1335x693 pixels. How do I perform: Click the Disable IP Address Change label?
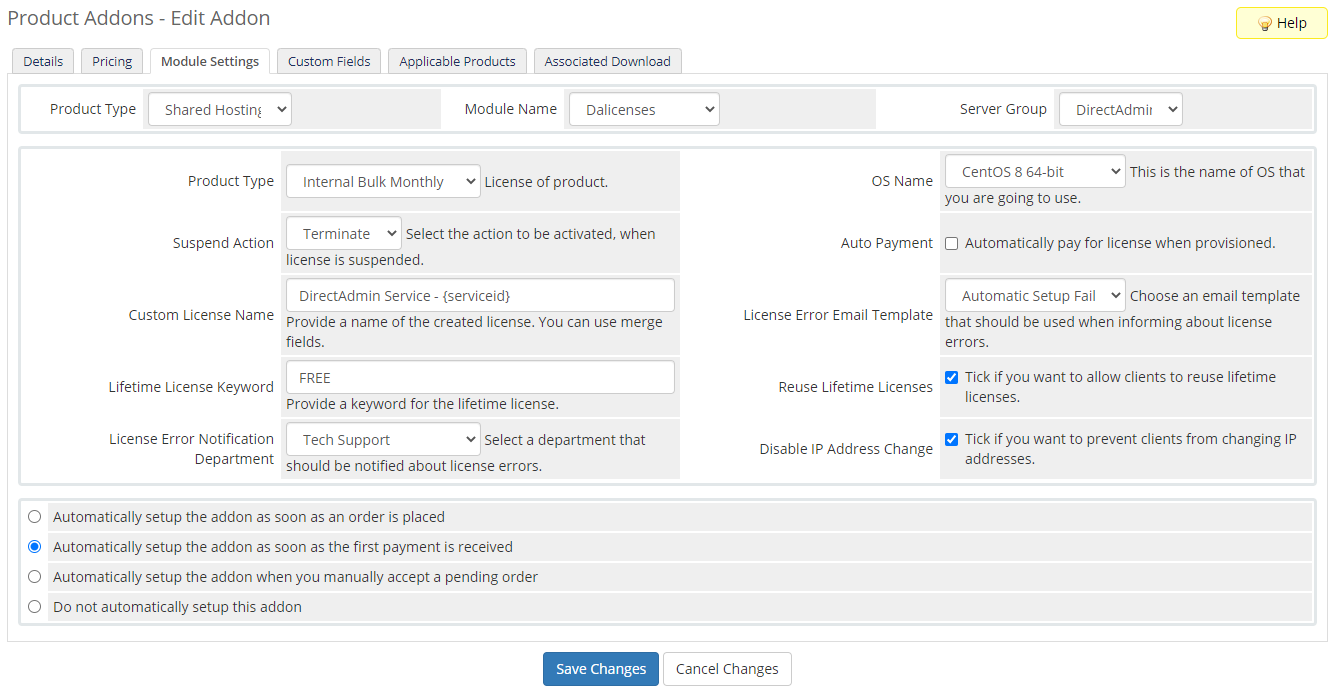pyautogui.click(x=846, y=449)
